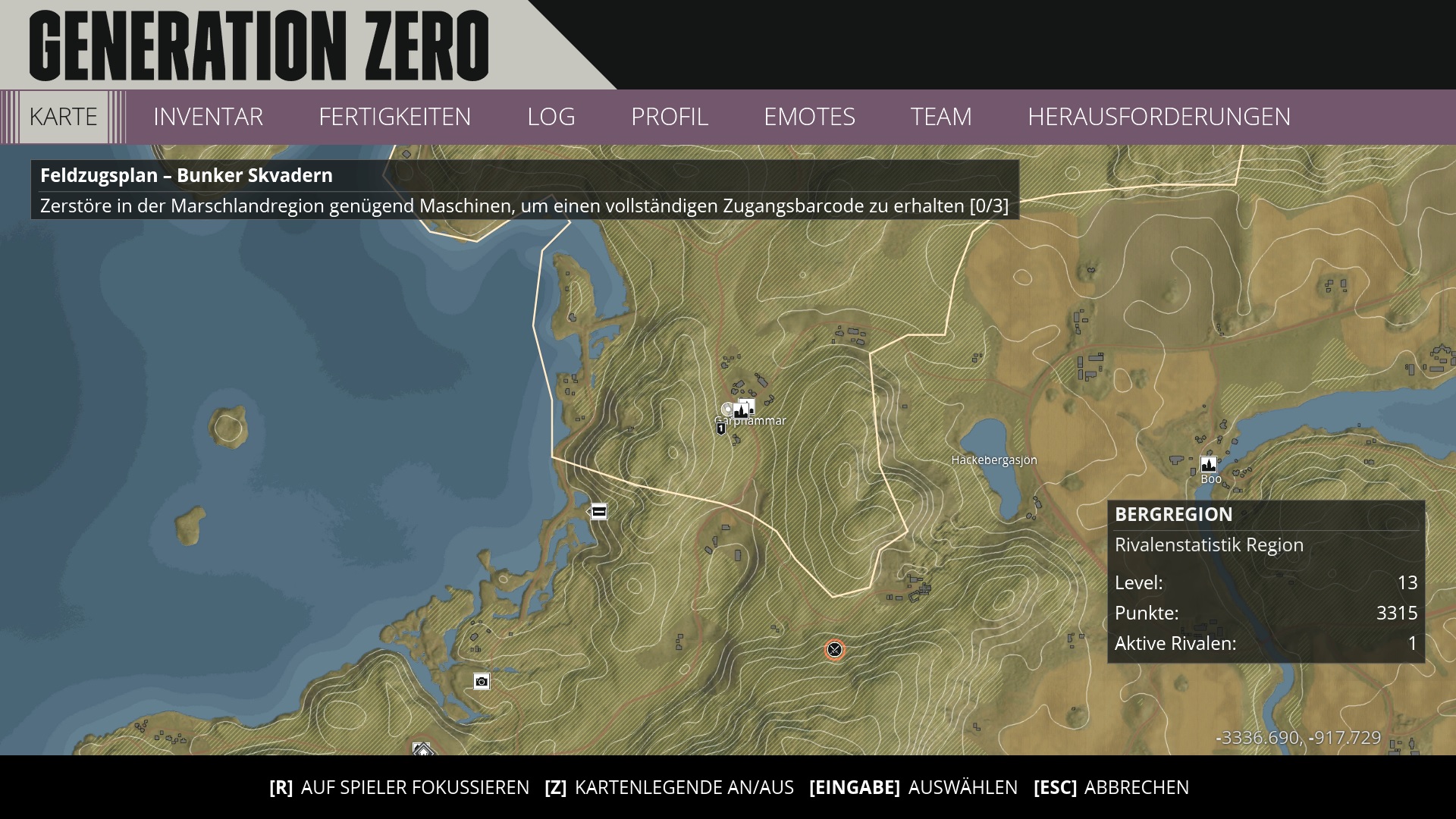Click the Level value 13
1456x819 pixels.
pos(1407,582)
